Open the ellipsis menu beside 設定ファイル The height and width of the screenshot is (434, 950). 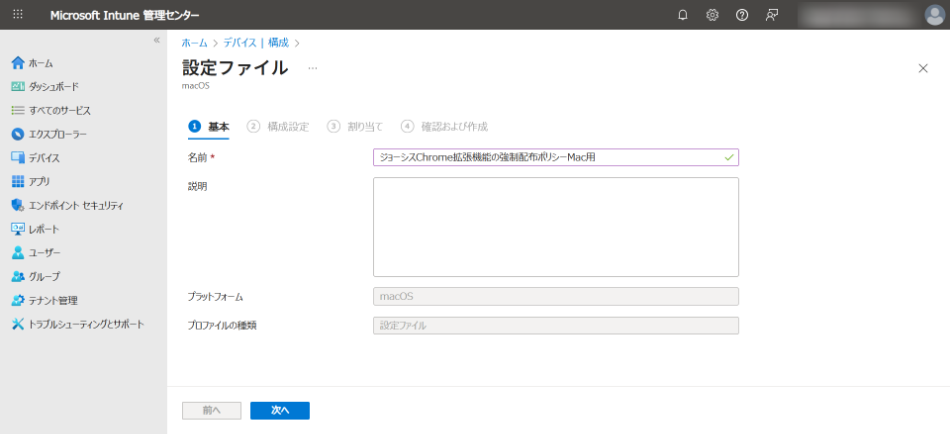pos(312,68)
